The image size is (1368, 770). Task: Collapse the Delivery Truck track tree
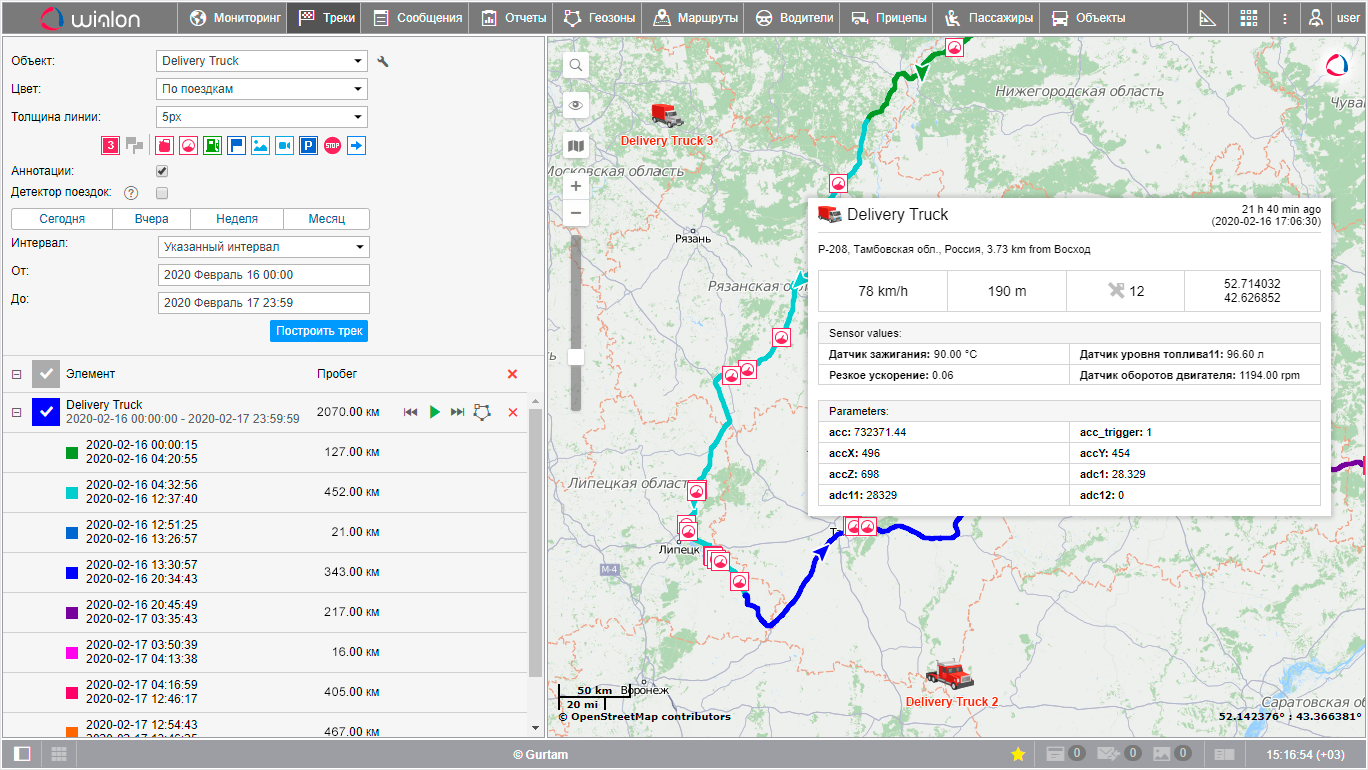16,412
